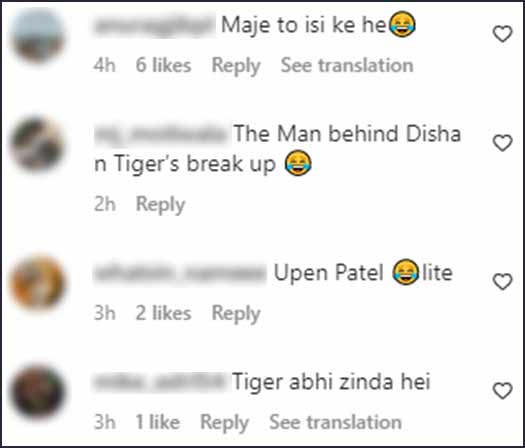Image resolution: width=525 pixels, height=448 pixels.
Task: Open avatar of the Upen Patel commenter
Action: (x=38, y=283)
